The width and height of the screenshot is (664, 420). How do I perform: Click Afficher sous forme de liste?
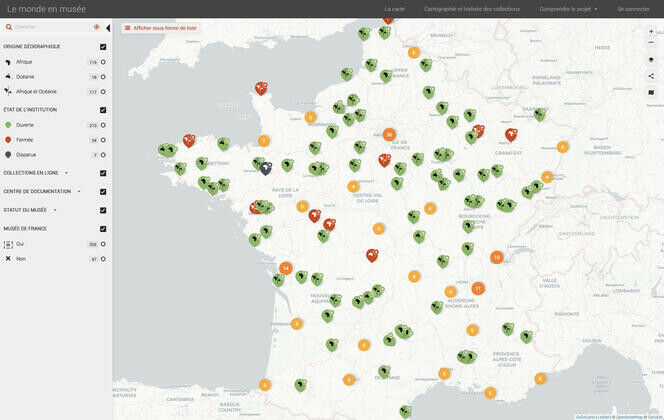[158, 28]
